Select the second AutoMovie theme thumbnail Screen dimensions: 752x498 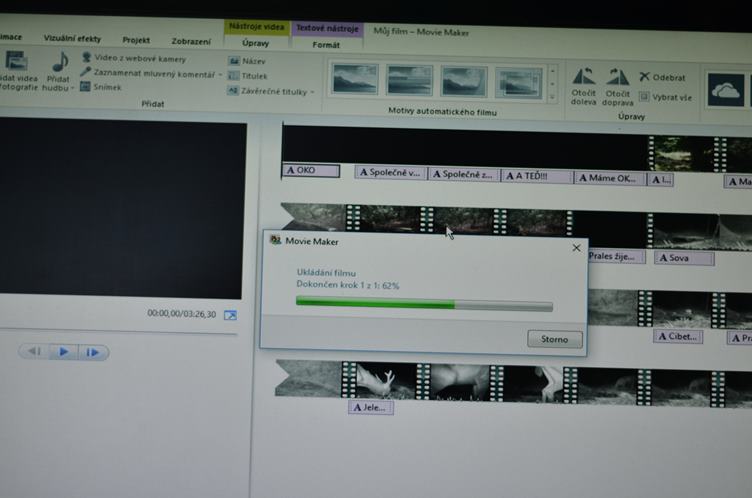[409, 81]
